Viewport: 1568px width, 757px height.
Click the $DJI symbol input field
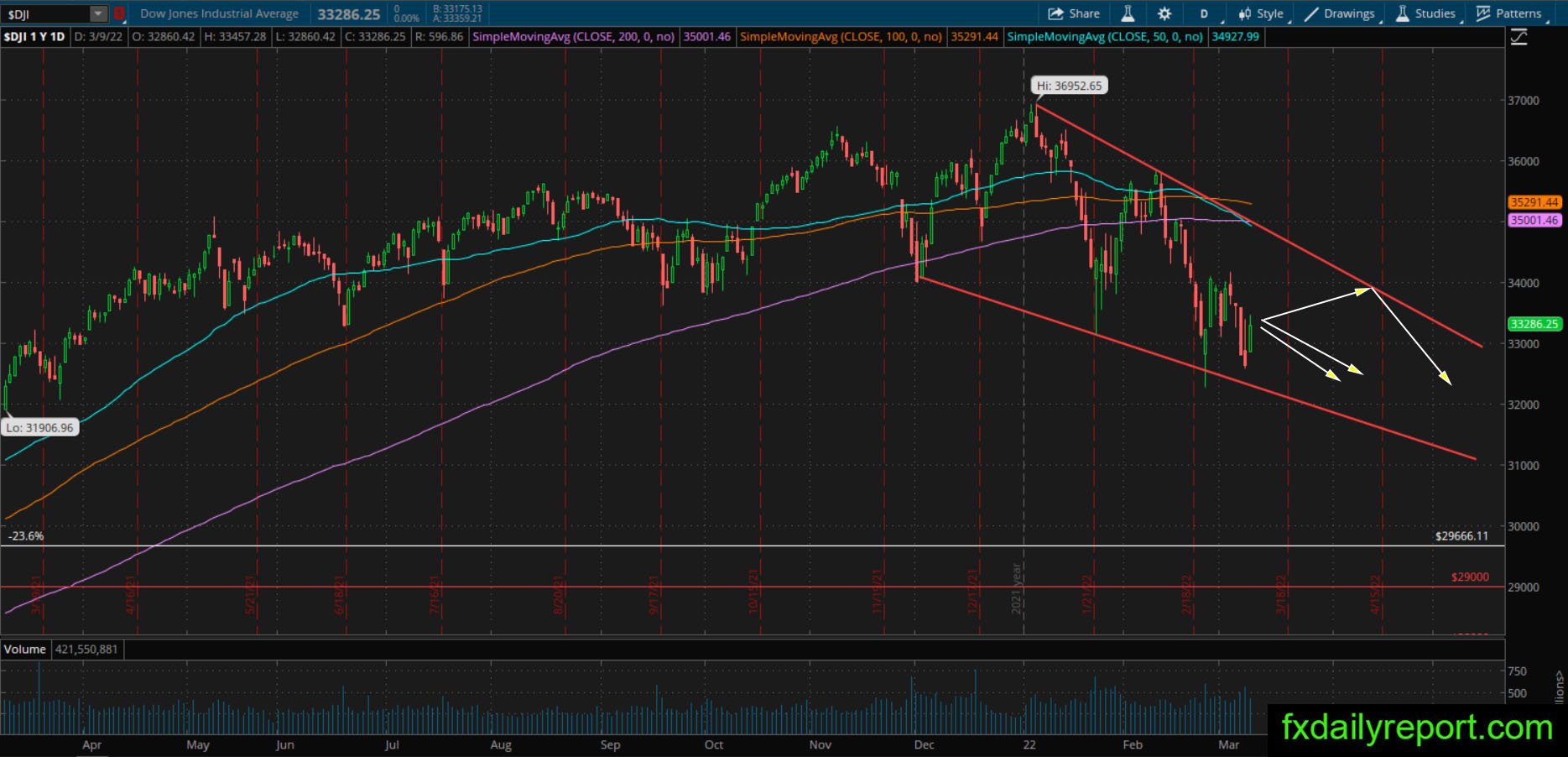click(47, 13)
